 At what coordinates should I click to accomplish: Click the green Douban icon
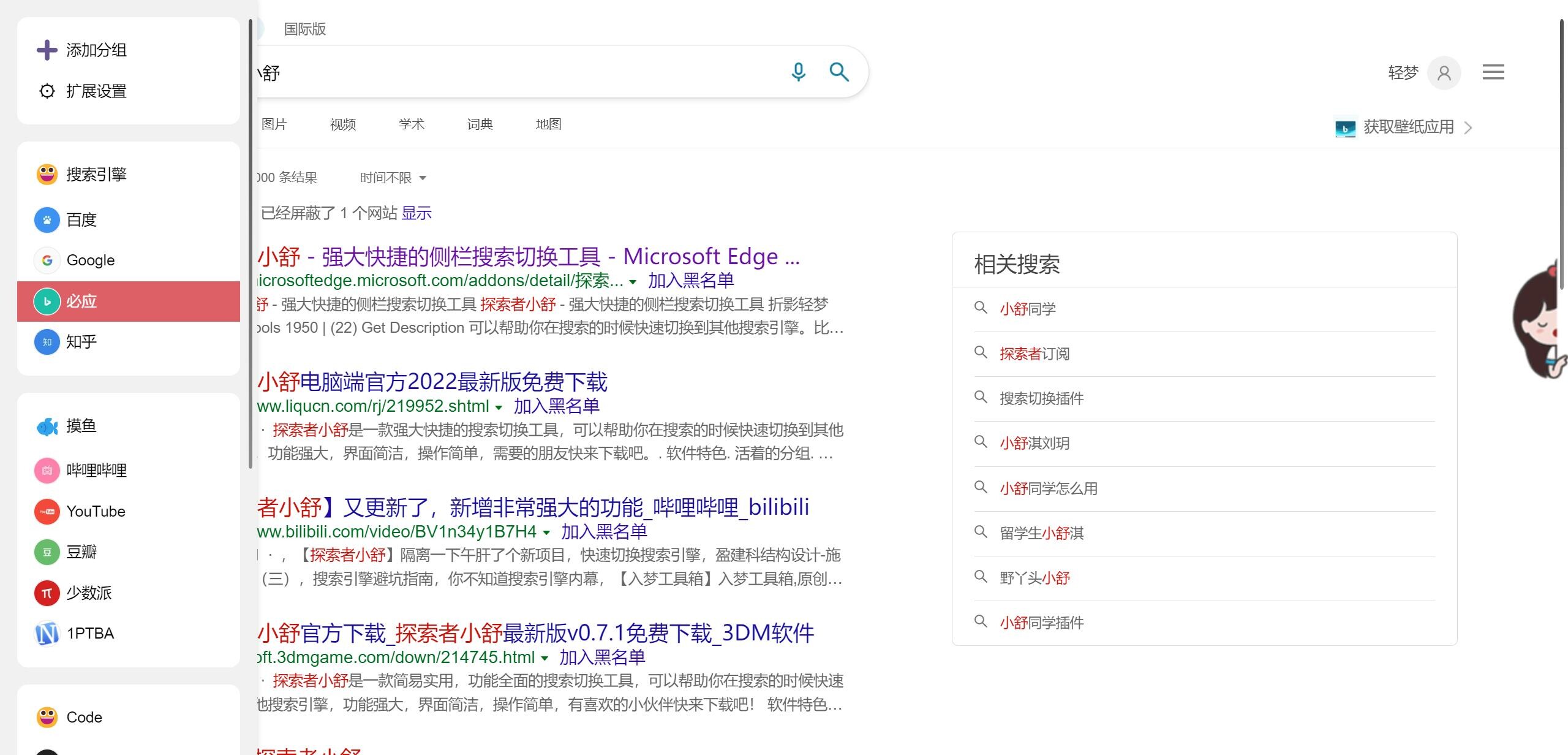click(47, 552)
